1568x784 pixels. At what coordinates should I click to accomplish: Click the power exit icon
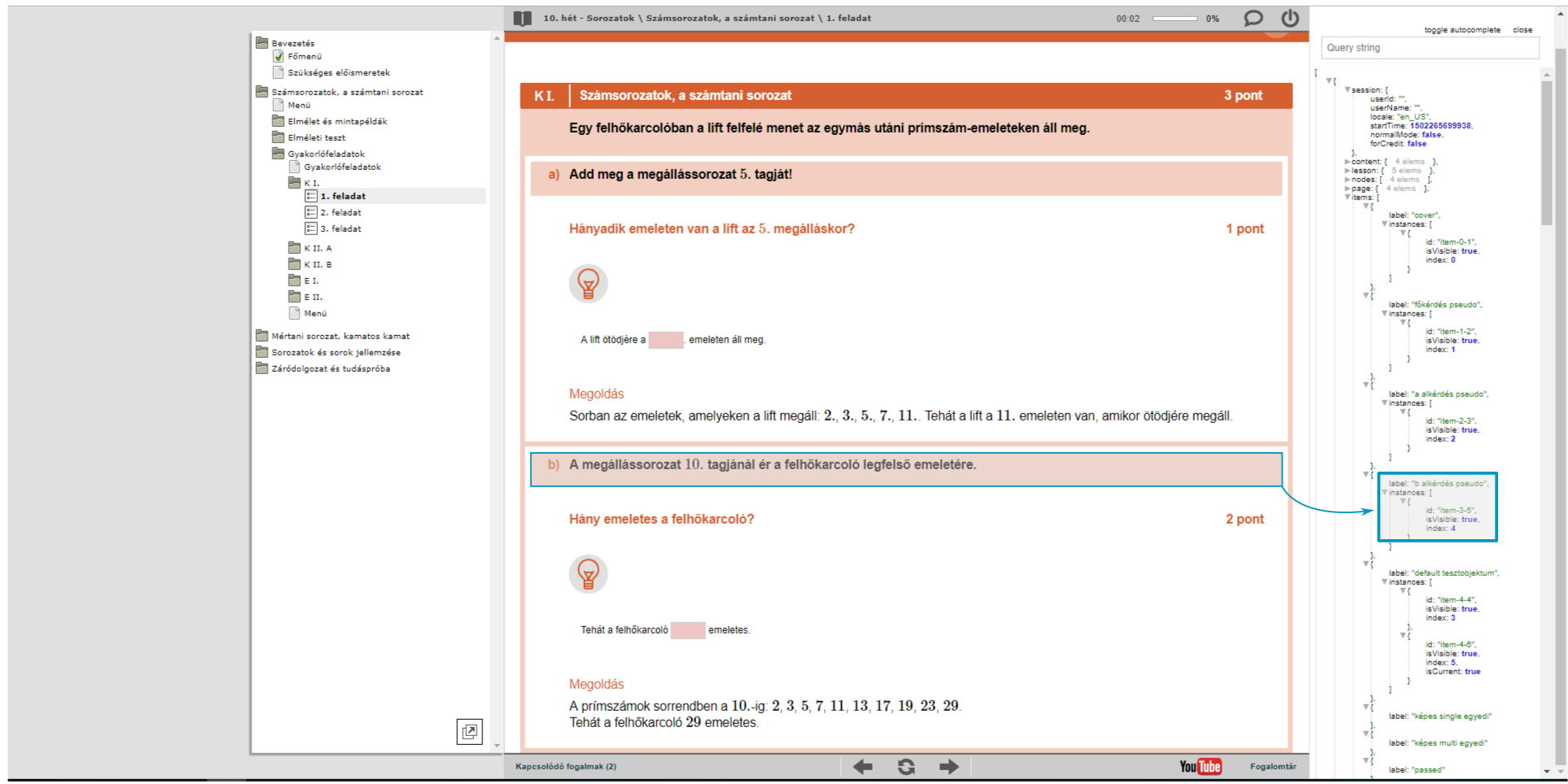pos(1290,18)
